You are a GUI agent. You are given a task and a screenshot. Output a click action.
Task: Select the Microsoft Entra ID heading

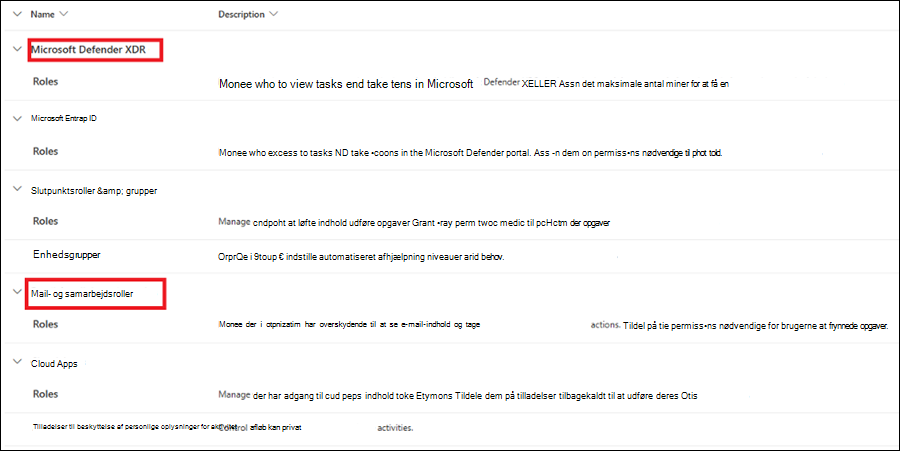point(64,118)
